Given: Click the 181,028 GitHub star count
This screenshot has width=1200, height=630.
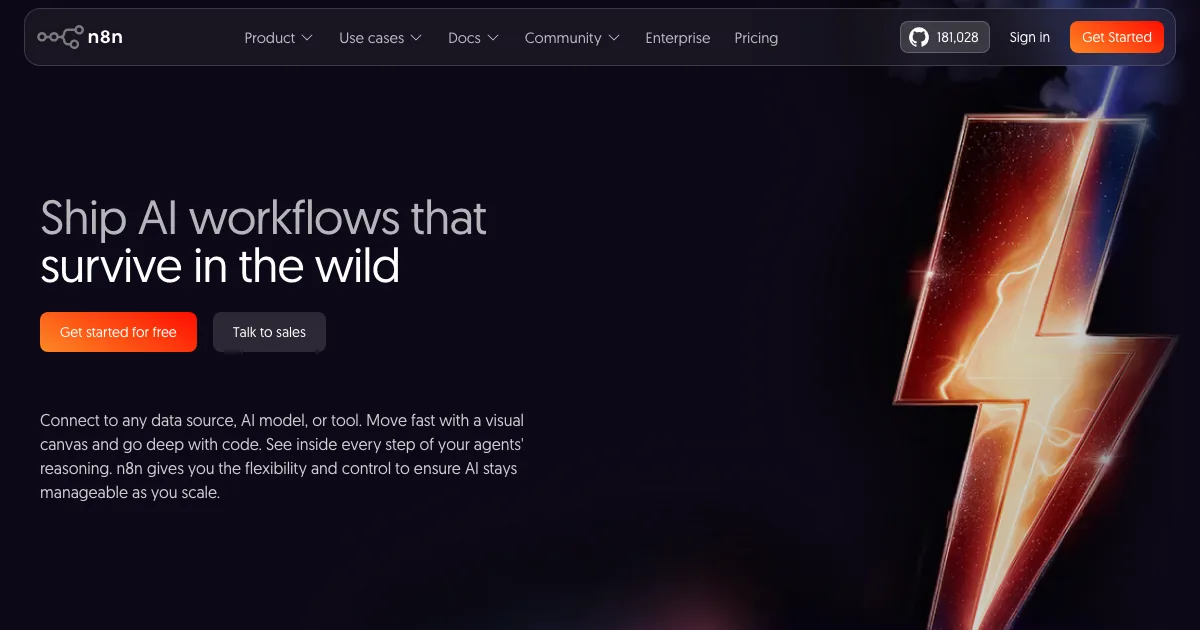Looking at the screenshot, I should [x=958, y=38].
